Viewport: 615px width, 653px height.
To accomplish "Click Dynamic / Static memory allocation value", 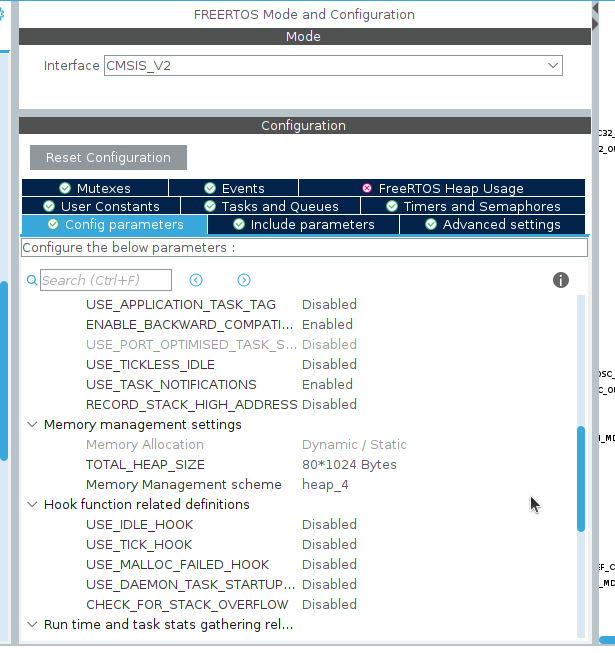I will [x=354, y=445].
